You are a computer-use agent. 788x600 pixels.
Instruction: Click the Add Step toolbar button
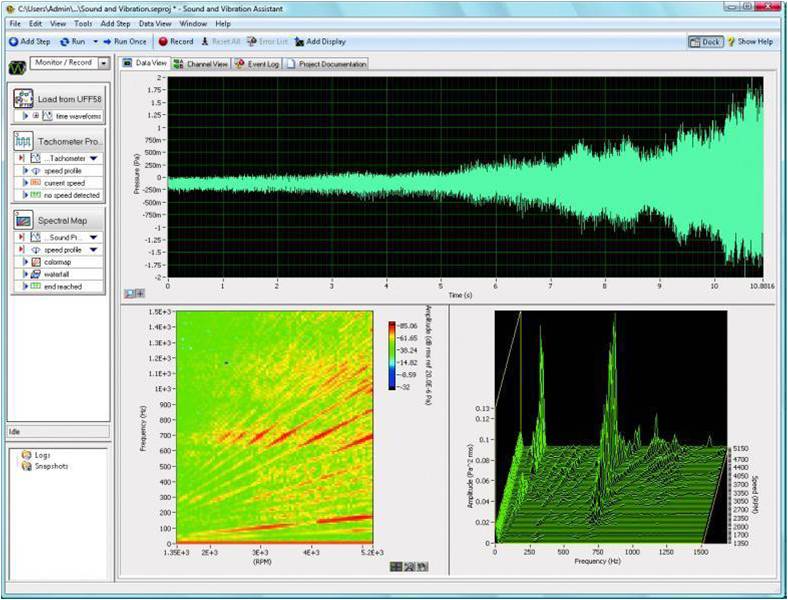[x=29, y=42]
